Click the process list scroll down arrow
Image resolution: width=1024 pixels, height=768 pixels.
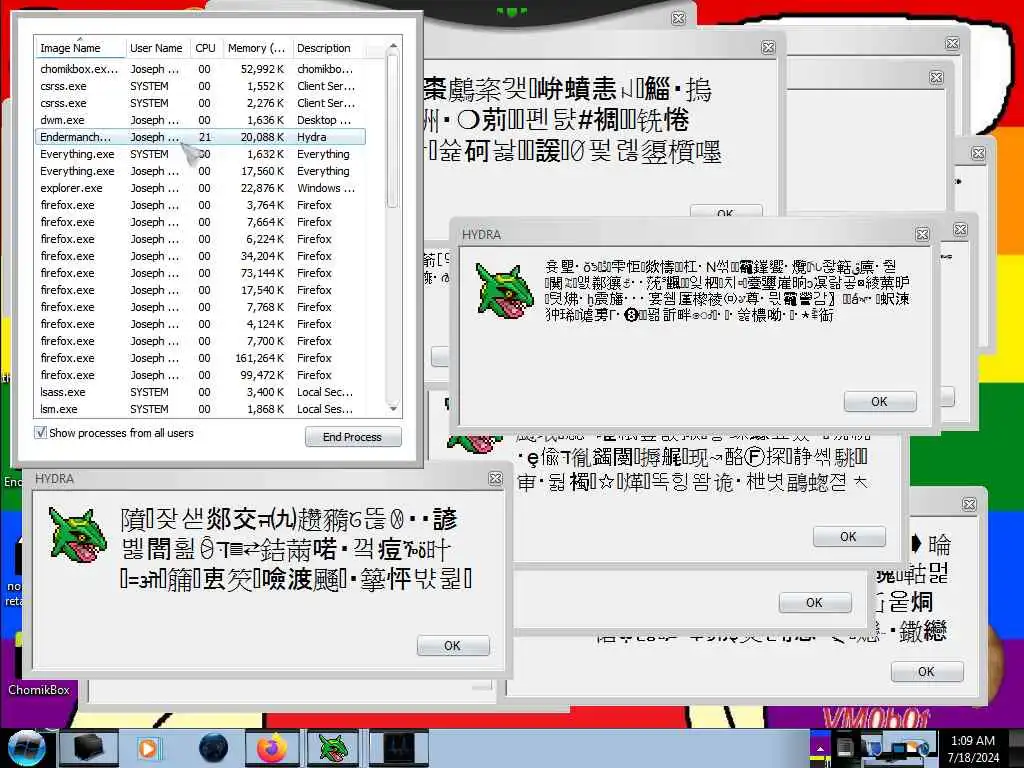coord(393,408)
